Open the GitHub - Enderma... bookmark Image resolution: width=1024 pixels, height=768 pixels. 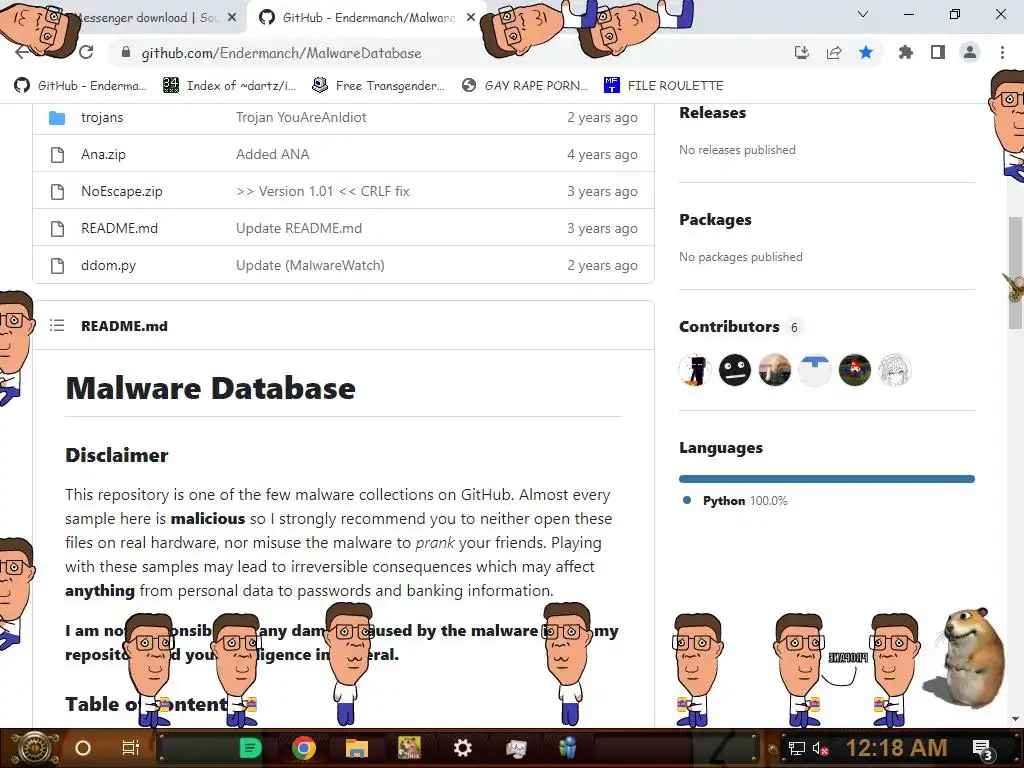(80, 86)
